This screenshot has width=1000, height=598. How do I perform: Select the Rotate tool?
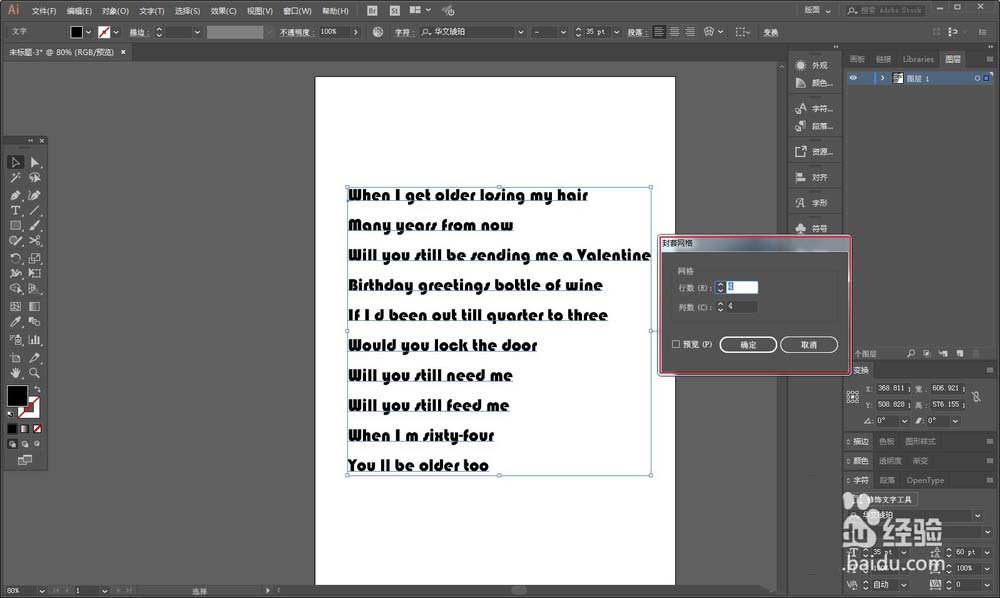(15, 258)
